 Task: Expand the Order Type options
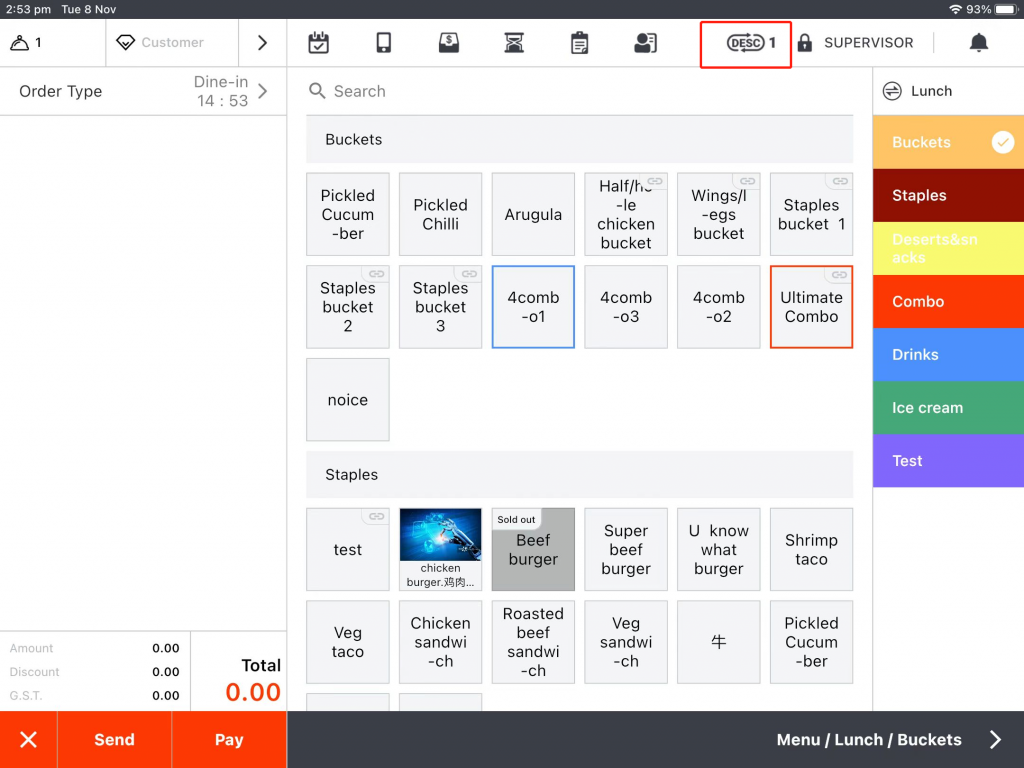[x=143, y=91]
